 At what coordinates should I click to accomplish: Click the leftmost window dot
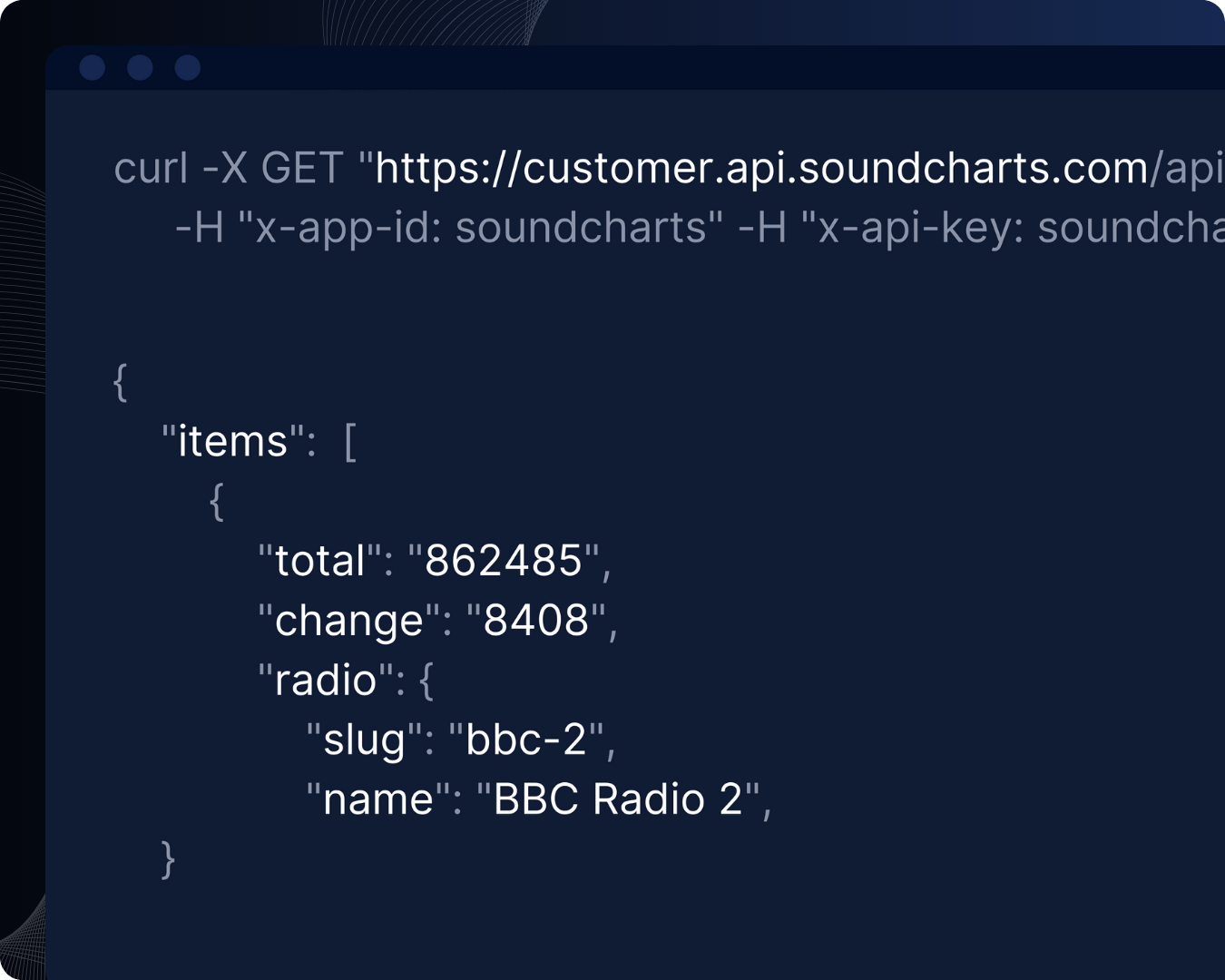[93, 68]
